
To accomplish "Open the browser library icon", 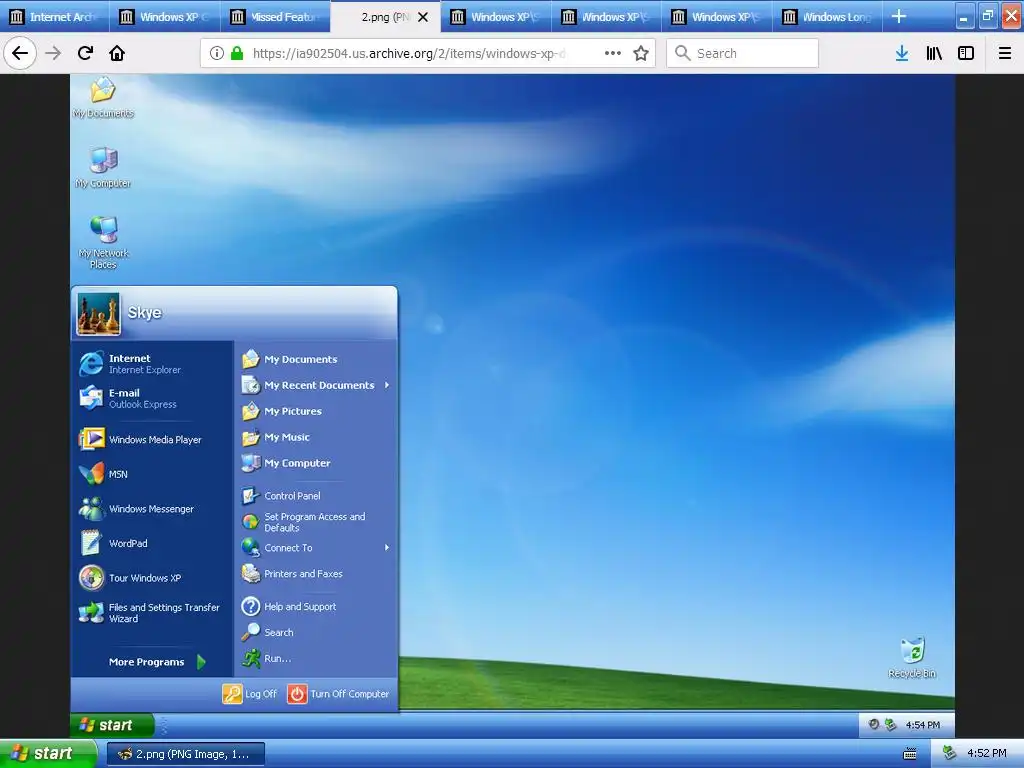I will click(x=934, y=54).
